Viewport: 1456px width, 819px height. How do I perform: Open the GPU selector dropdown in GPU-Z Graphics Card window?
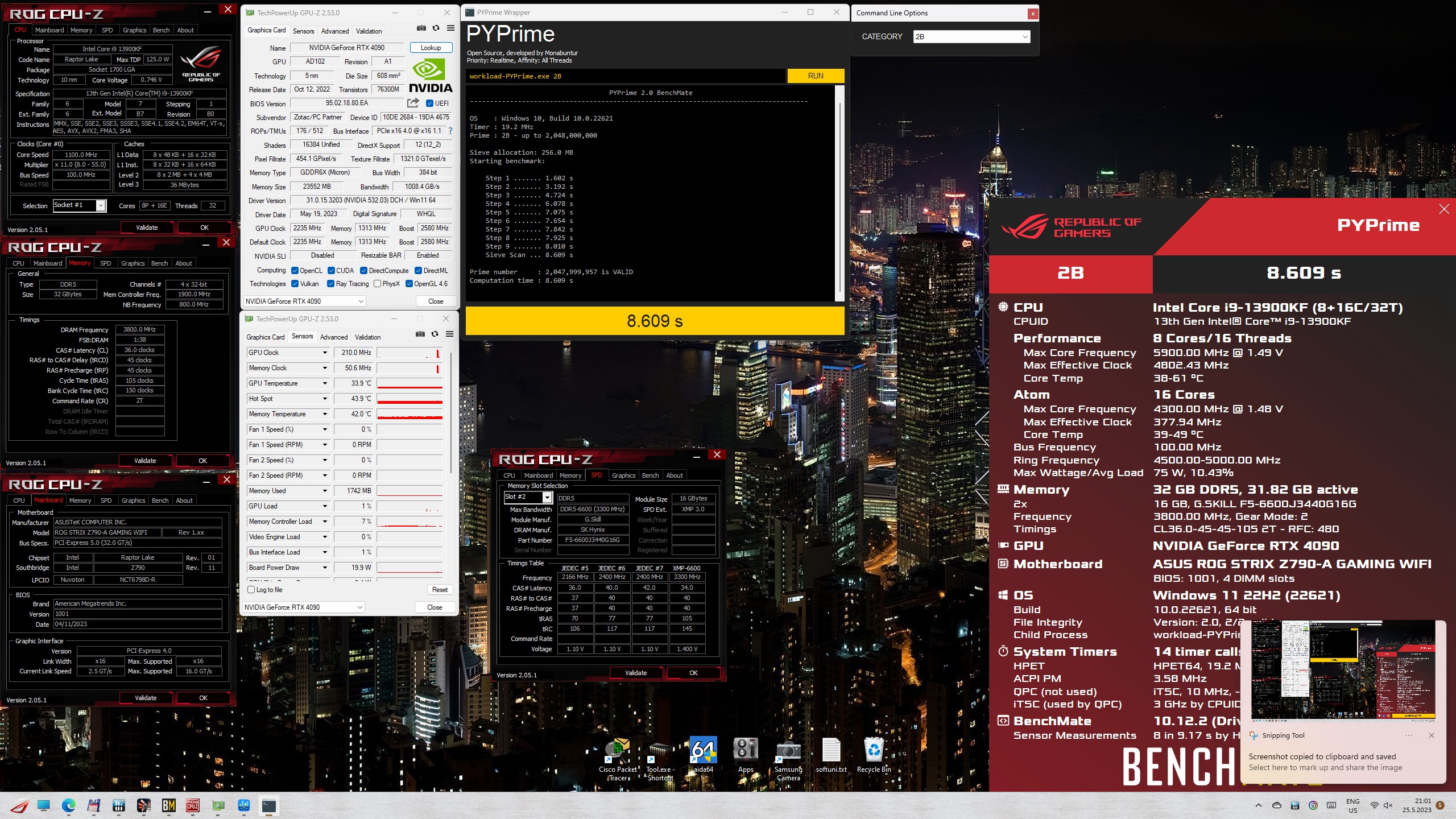304,301
